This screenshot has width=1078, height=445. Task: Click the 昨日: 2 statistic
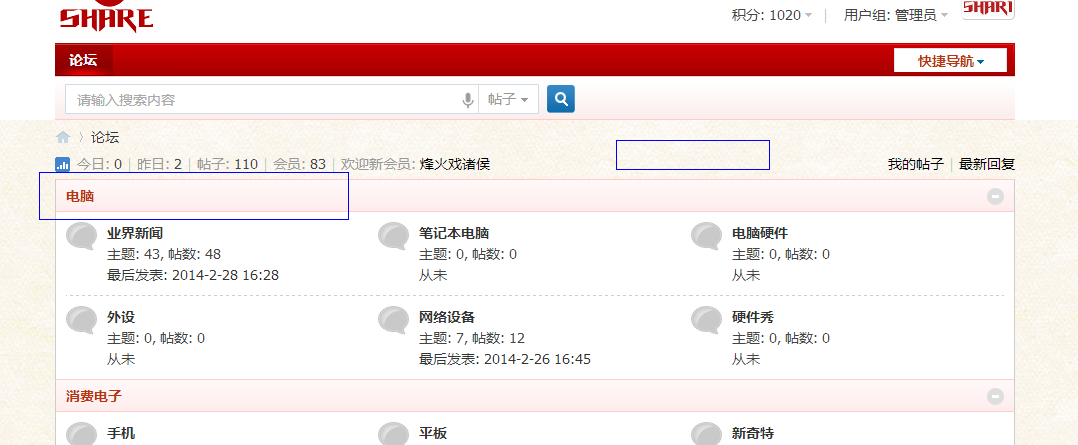tap(160, 164)
